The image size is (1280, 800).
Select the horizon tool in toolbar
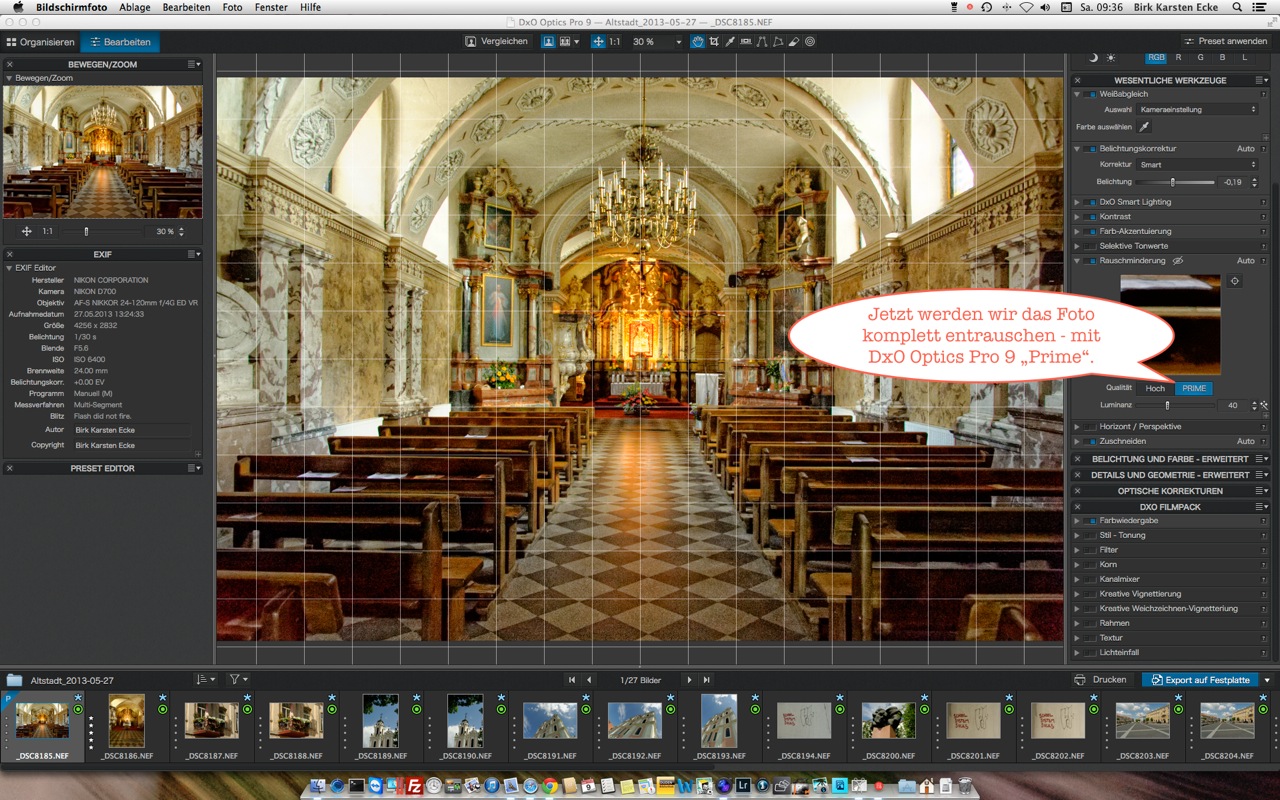(x=746, y=42)
